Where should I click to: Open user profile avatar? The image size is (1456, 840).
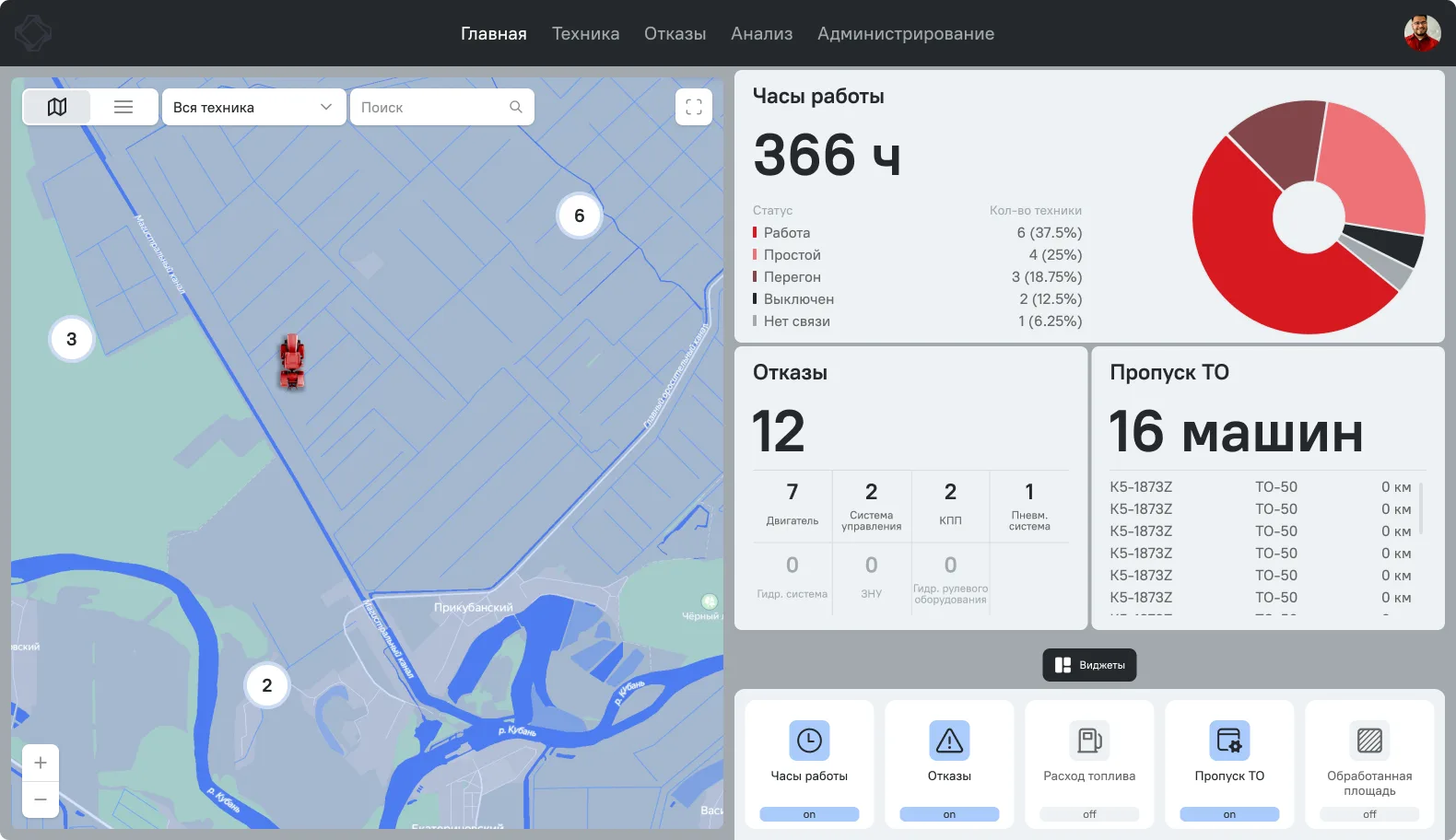click(1422, 33)
